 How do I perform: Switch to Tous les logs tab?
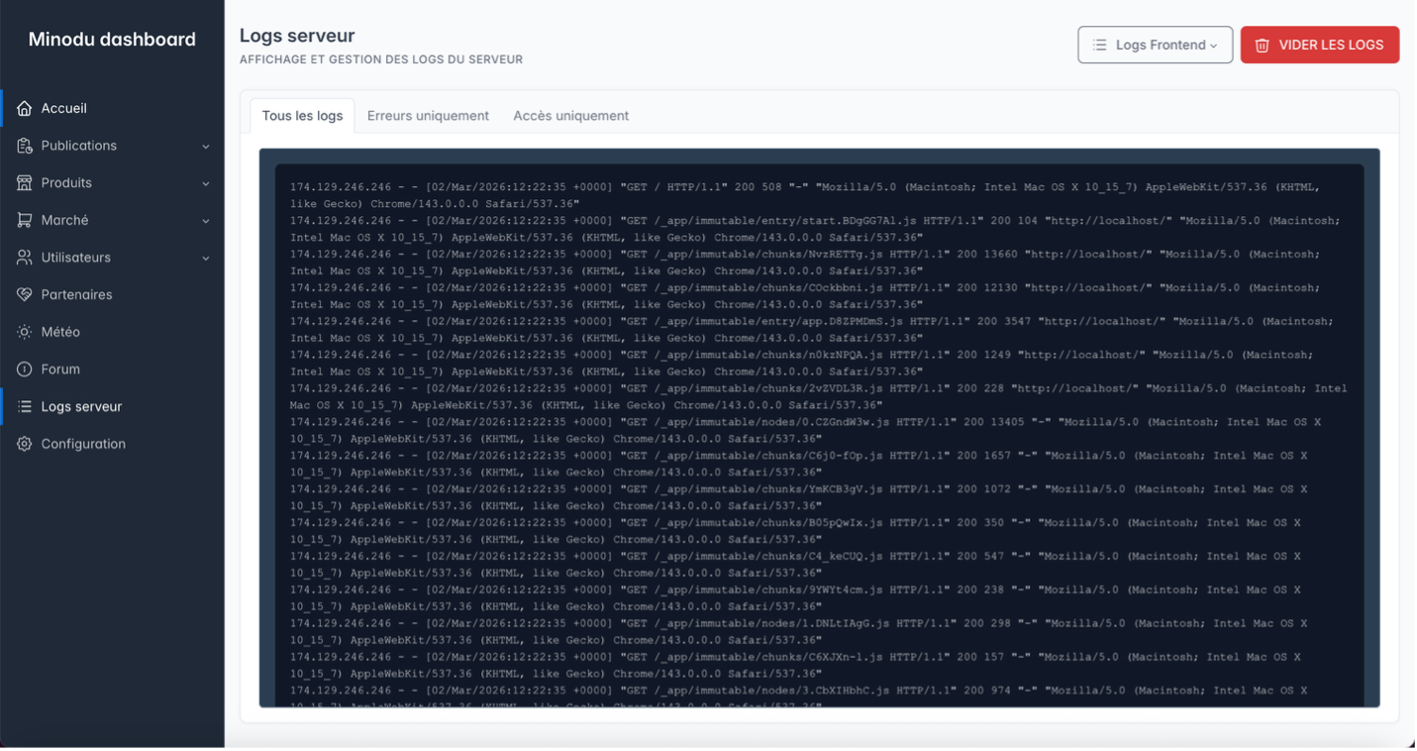coord(302,116)
